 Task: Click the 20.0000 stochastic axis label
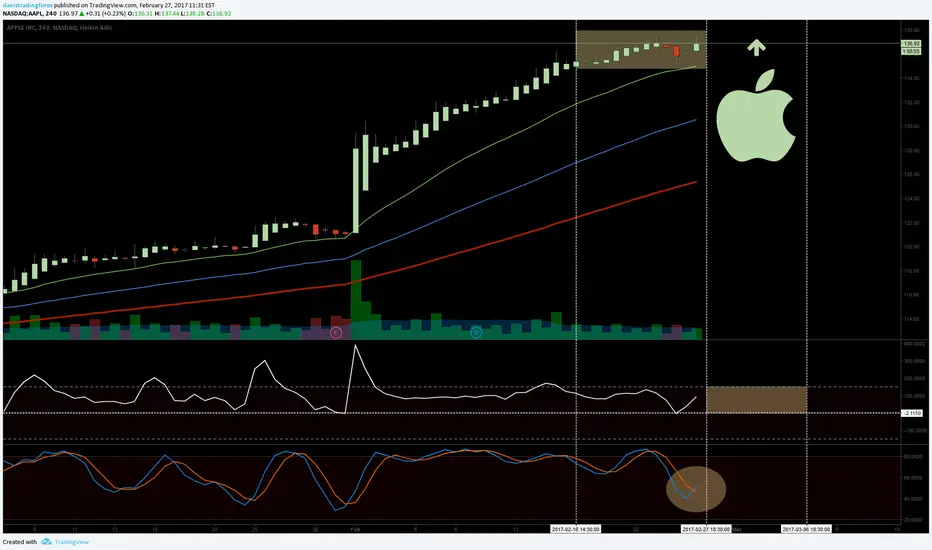click(914, 520)
